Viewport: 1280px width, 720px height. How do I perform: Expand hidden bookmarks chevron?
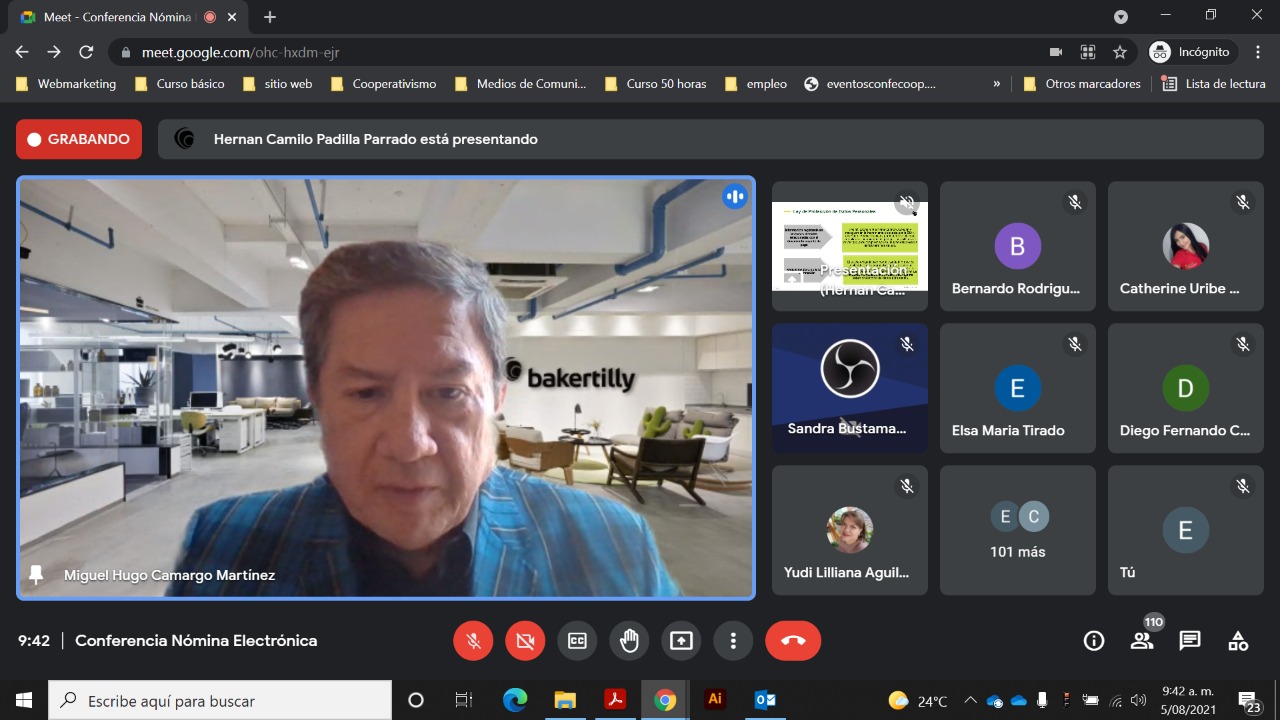(996, 84)
